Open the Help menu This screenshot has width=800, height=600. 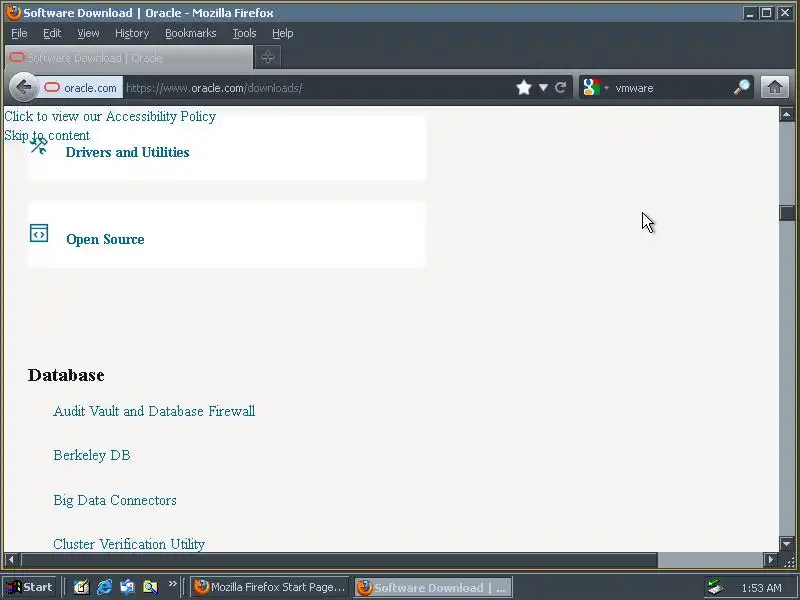[x=282, y=33]
